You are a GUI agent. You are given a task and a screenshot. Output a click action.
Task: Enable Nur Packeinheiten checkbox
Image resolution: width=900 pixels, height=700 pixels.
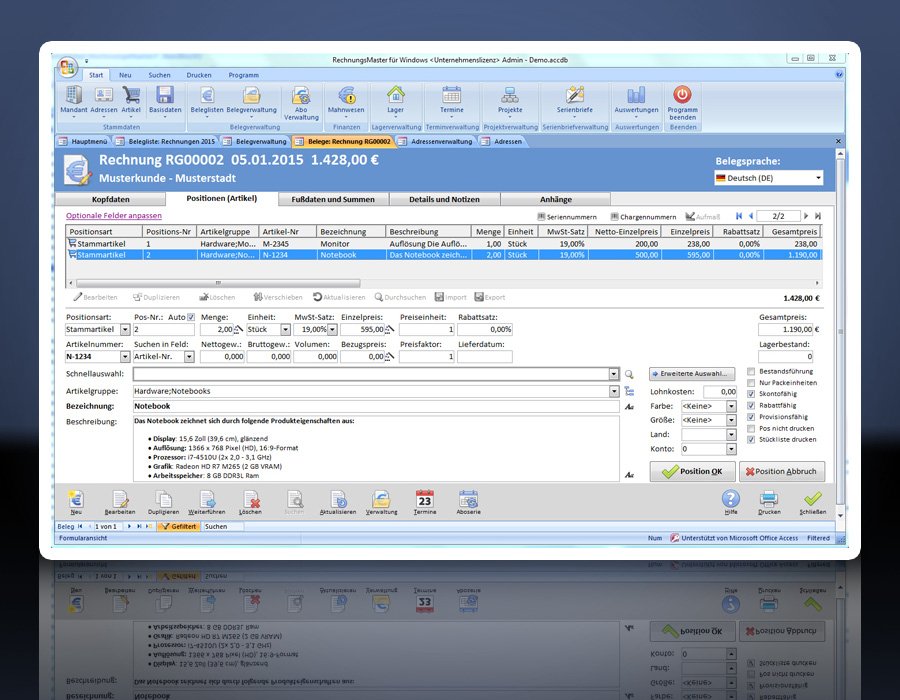[x=751, y=383]
